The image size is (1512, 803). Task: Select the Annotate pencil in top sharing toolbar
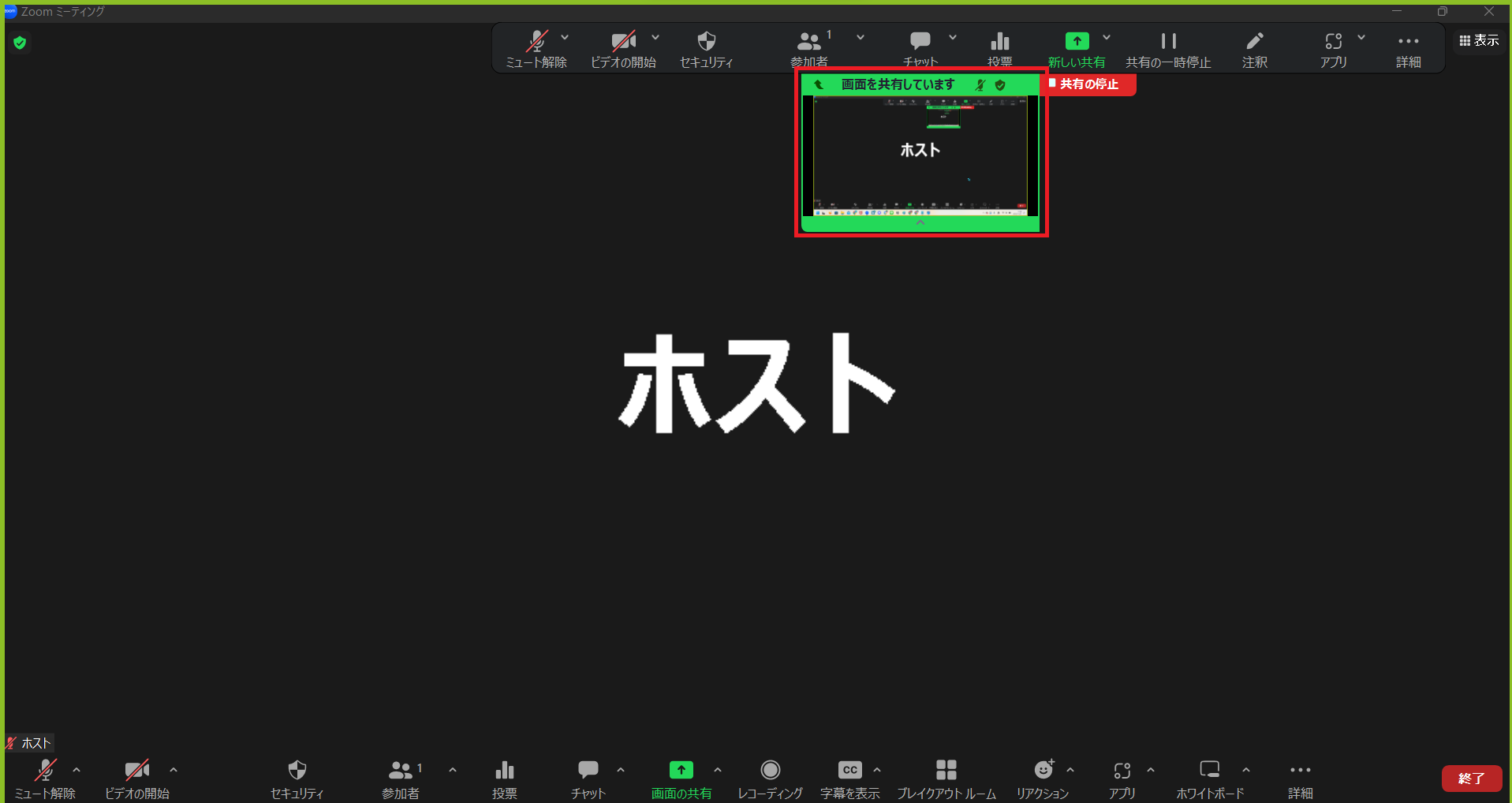1254,42
